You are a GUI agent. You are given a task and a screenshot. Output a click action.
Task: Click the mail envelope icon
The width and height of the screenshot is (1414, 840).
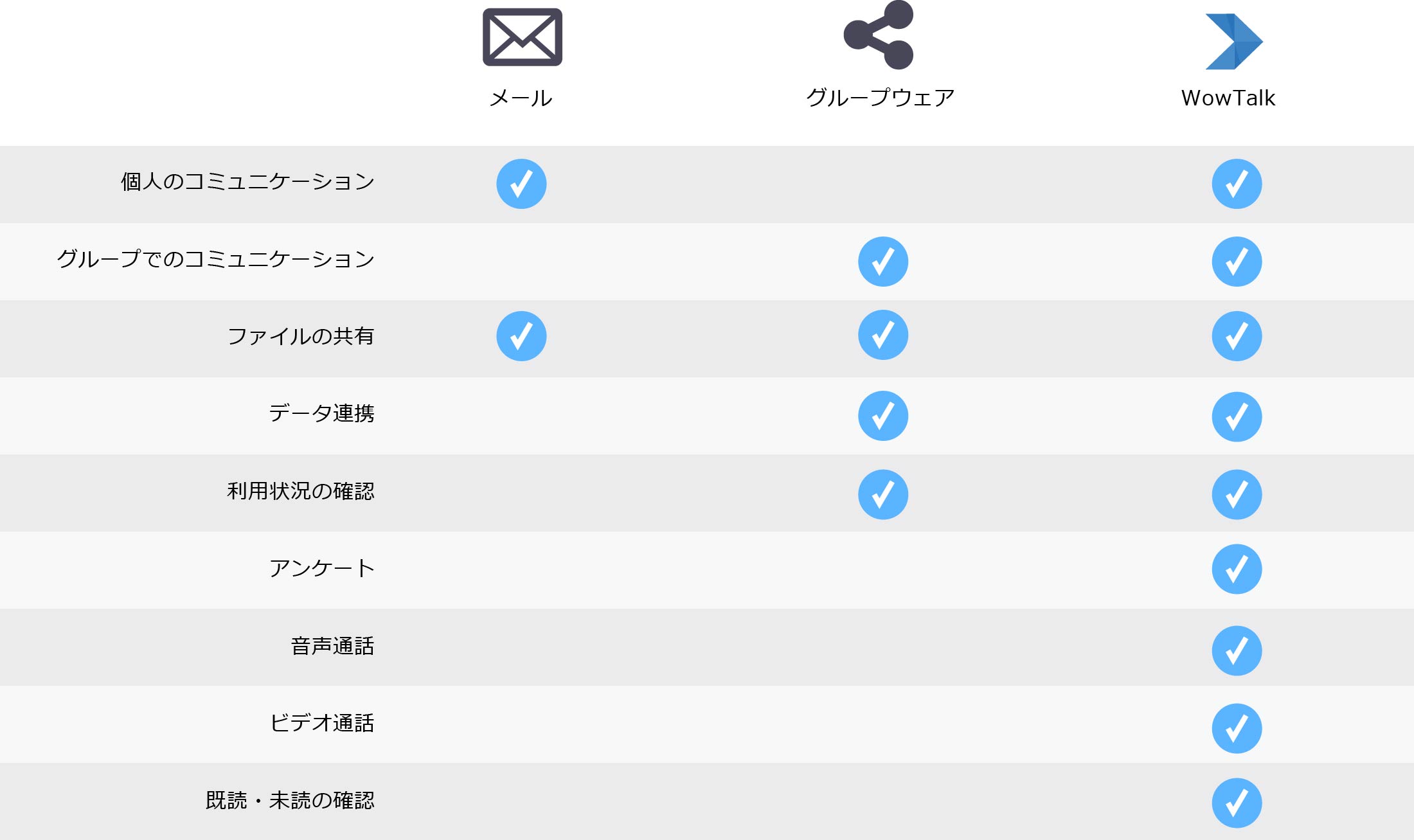(522, 37)
